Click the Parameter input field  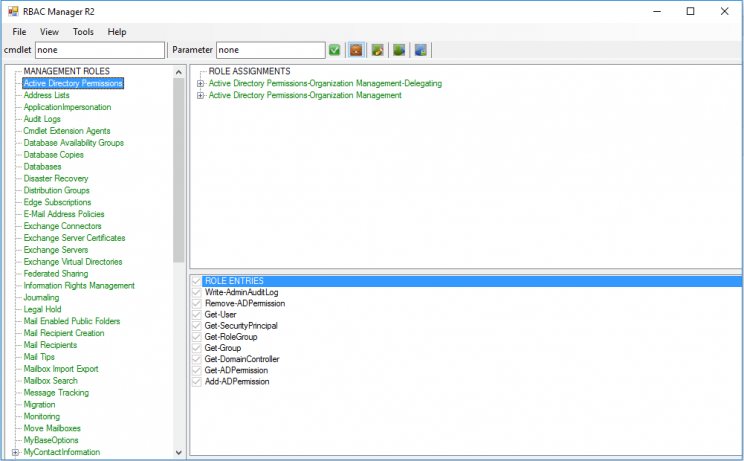(x=270, y=50)
